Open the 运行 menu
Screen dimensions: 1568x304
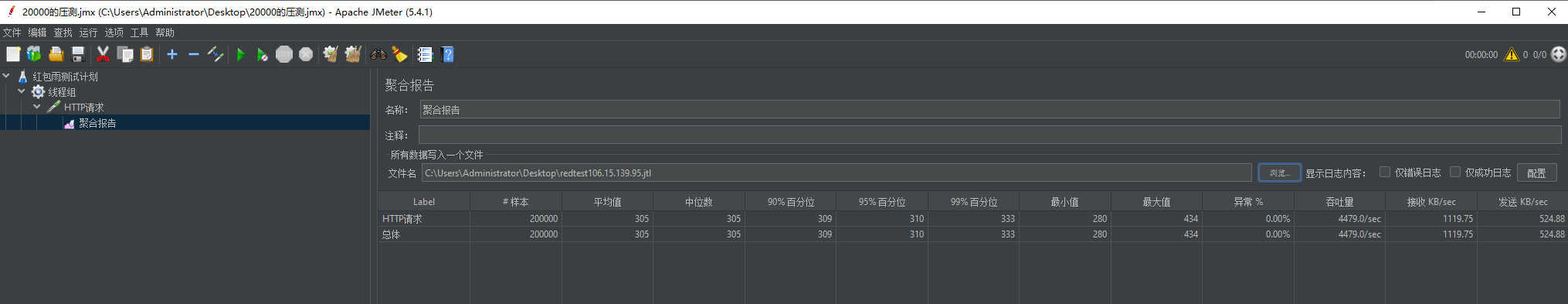(x=88, y=32)
